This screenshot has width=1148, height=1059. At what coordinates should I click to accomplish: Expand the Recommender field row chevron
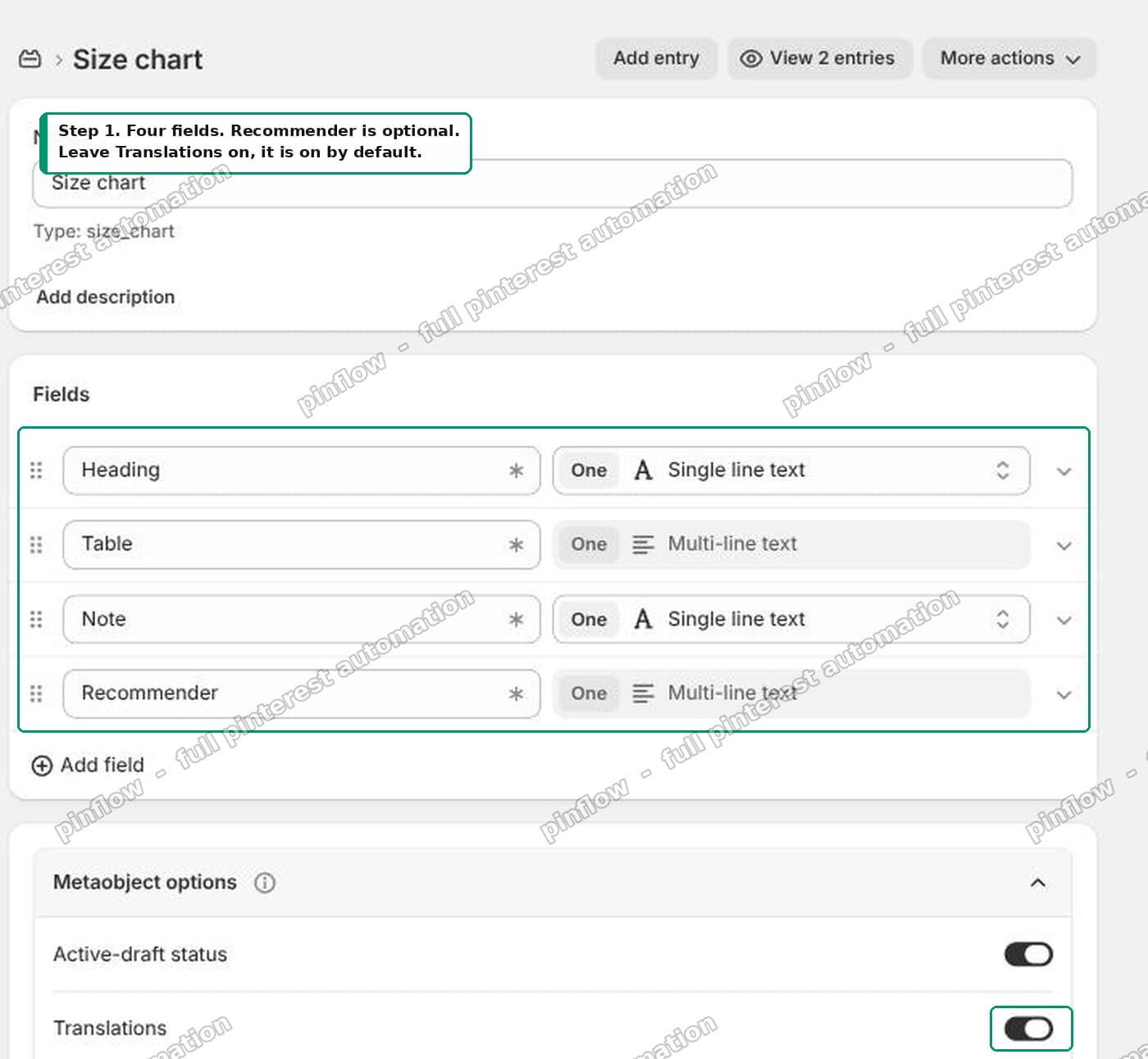coord(1064,695)
